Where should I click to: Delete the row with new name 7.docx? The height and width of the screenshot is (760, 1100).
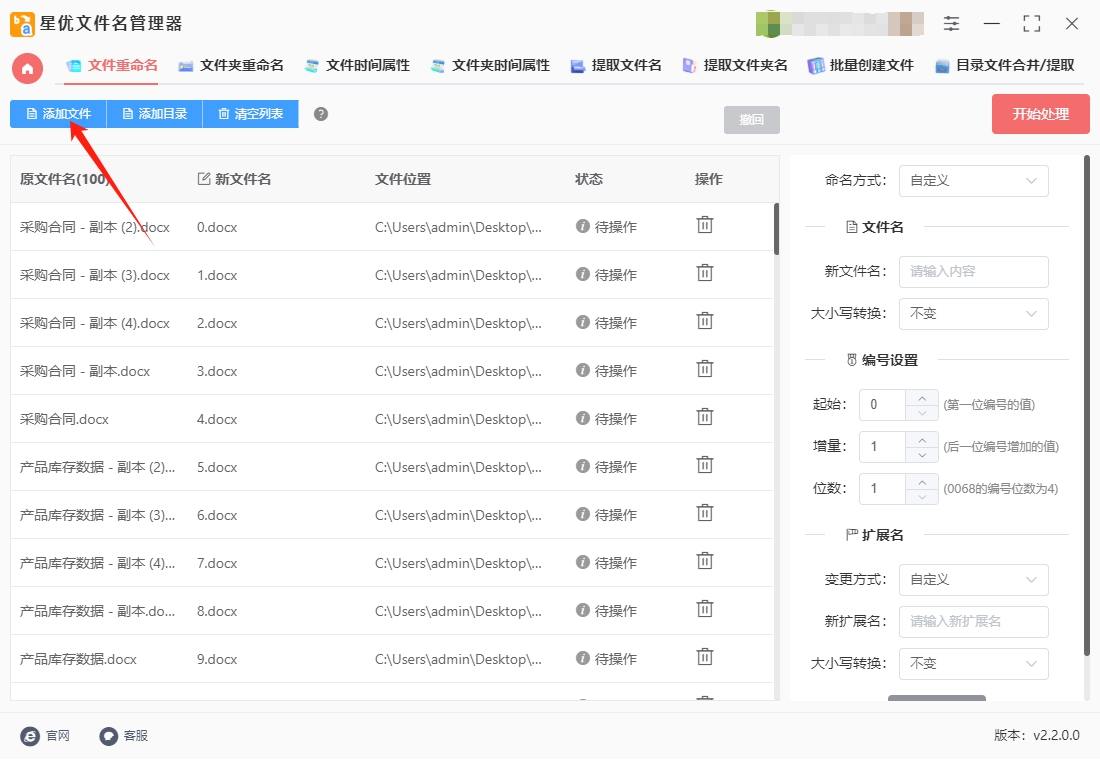(704, 561)
